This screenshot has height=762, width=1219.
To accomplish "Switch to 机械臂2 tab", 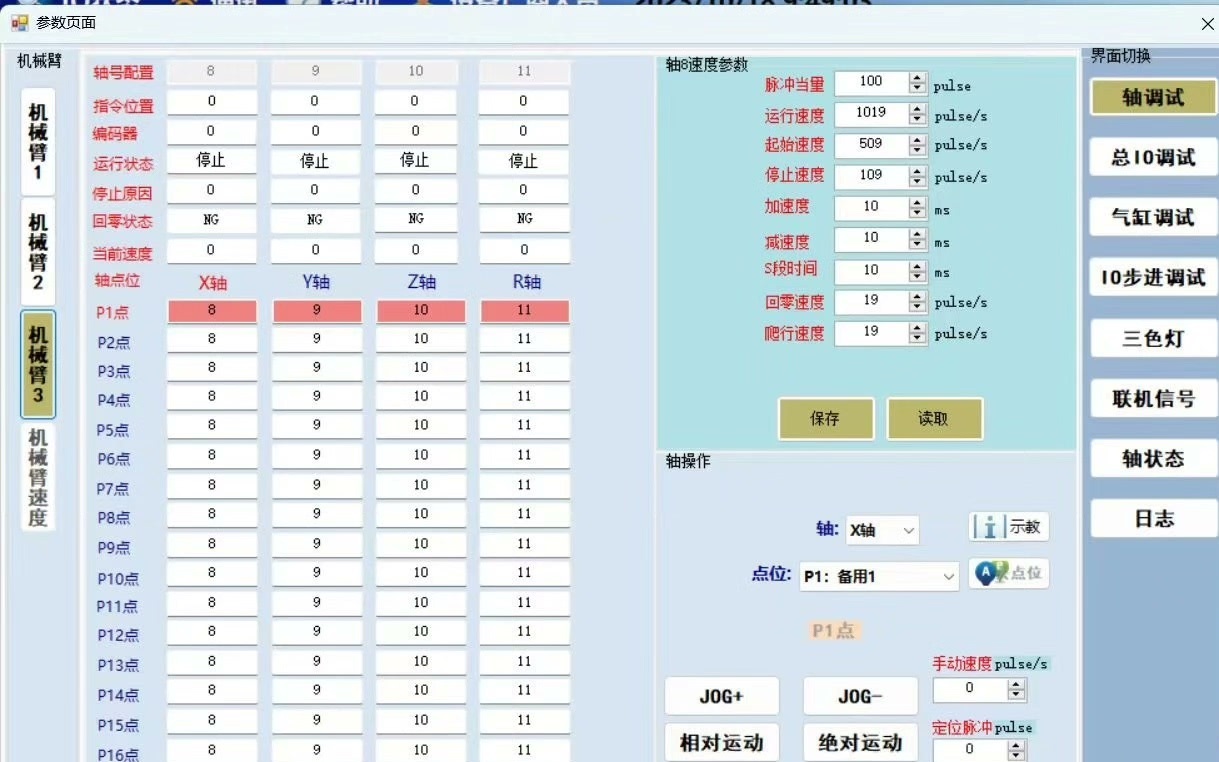I will pyautogui.click(x=37, y=251).
